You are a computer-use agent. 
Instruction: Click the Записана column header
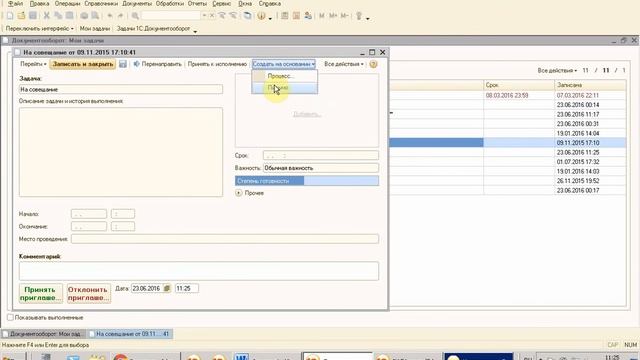590,85
